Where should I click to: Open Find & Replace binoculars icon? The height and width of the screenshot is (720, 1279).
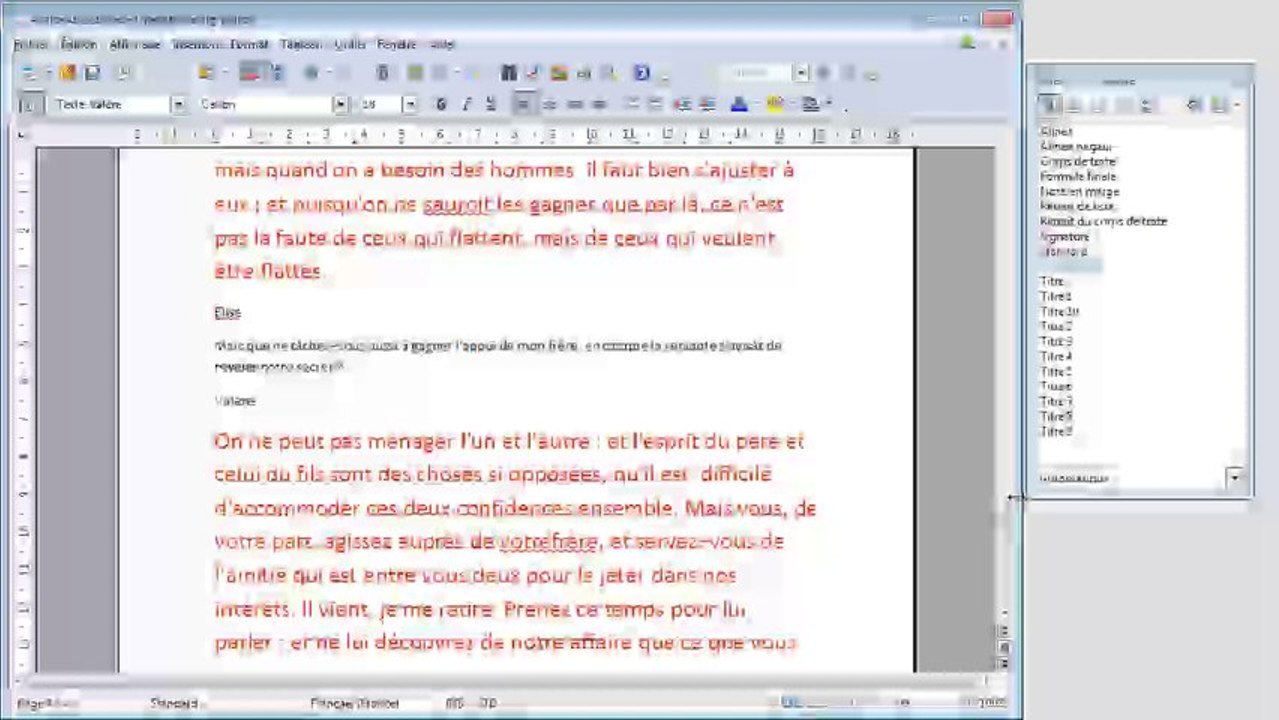coord(509,73)
